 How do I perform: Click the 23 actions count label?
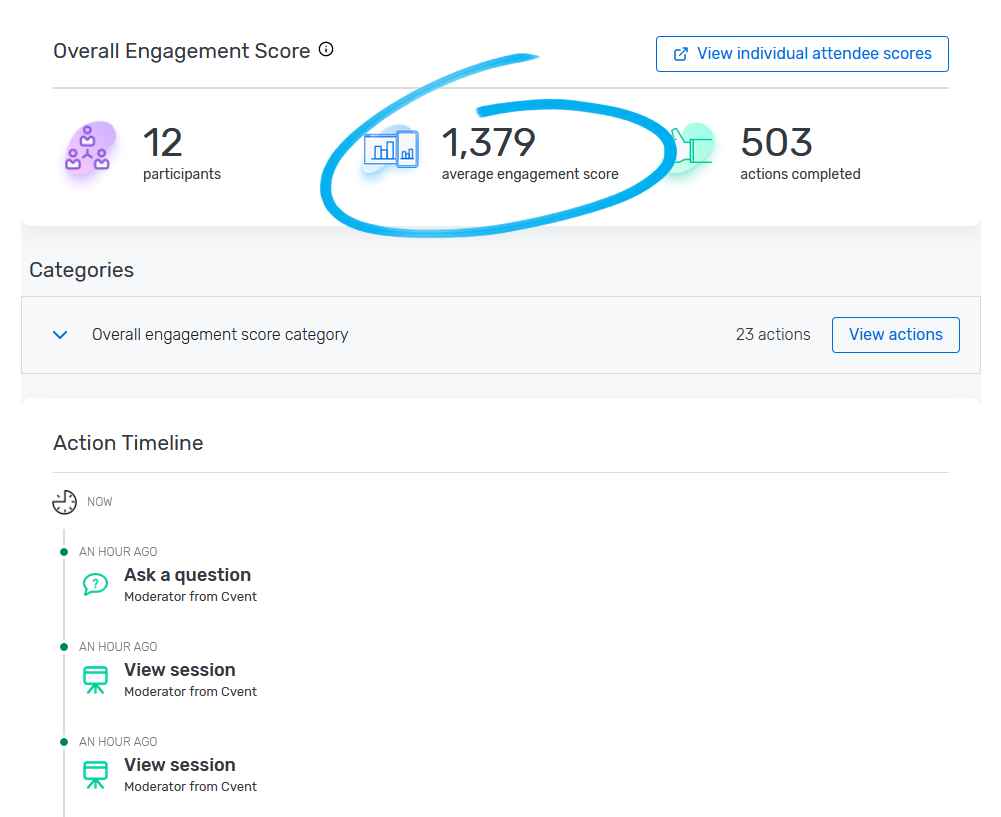point(772,334)
